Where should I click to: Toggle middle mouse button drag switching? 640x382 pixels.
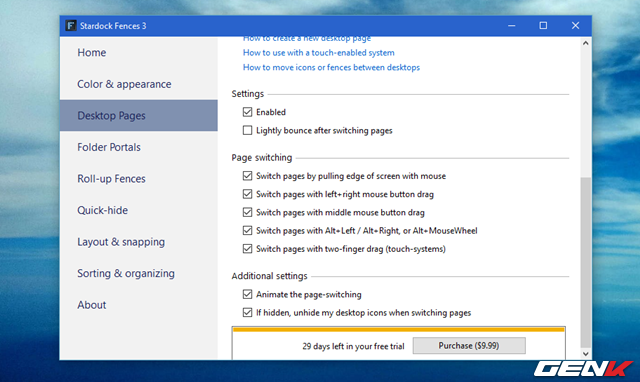click(247, 212)
